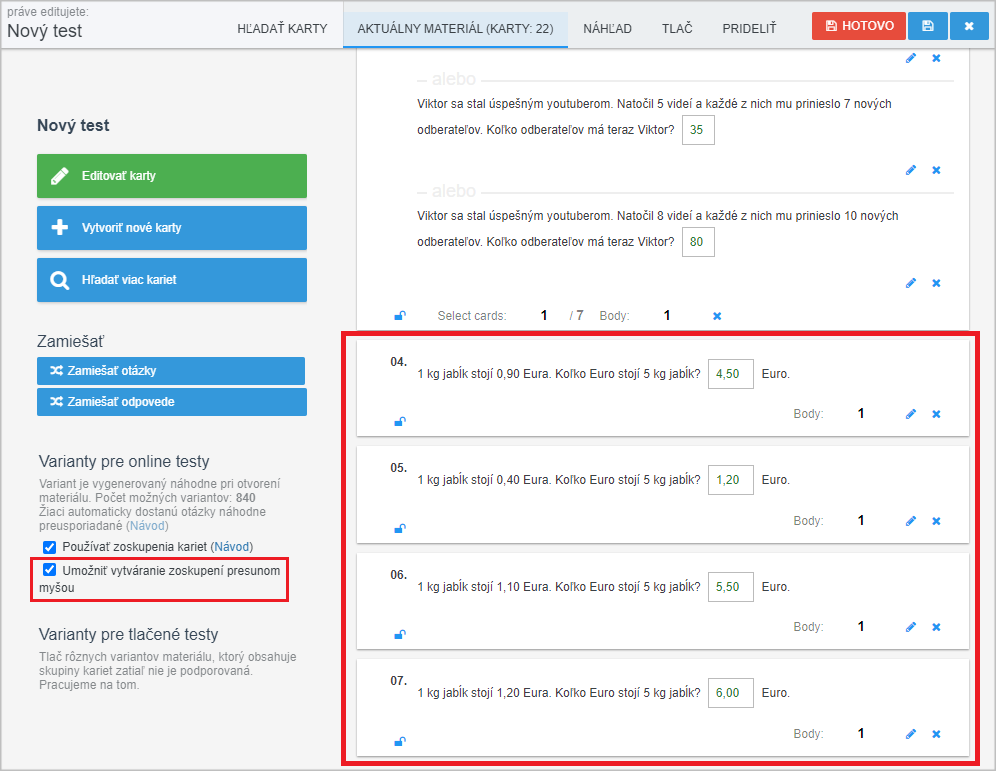The width and height of the screenshot is (996, 771).
Task: Go to the PRIDELIŤ tab
Action: 749,29
